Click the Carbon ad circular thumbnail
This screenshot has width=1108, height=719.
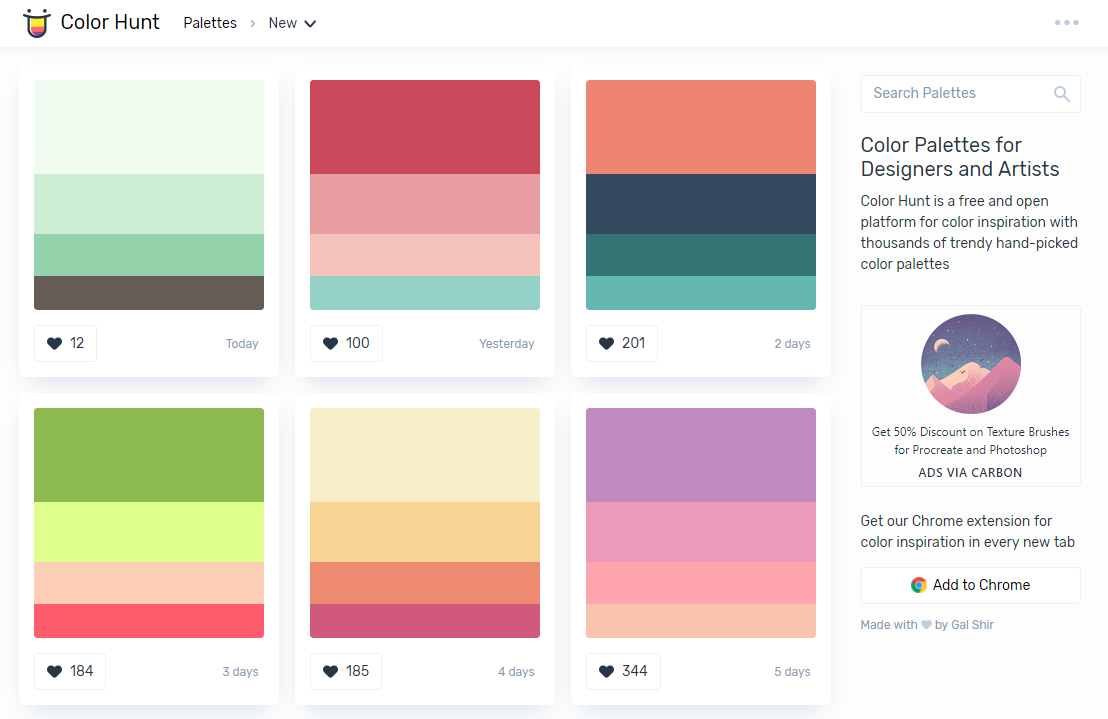[970, 364]
